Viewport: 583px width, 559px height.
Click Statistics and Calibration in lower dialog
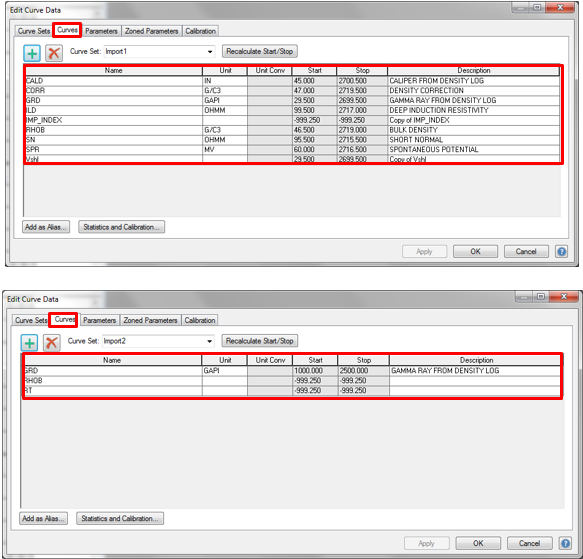pyautogui.click(x=120, y=518)
